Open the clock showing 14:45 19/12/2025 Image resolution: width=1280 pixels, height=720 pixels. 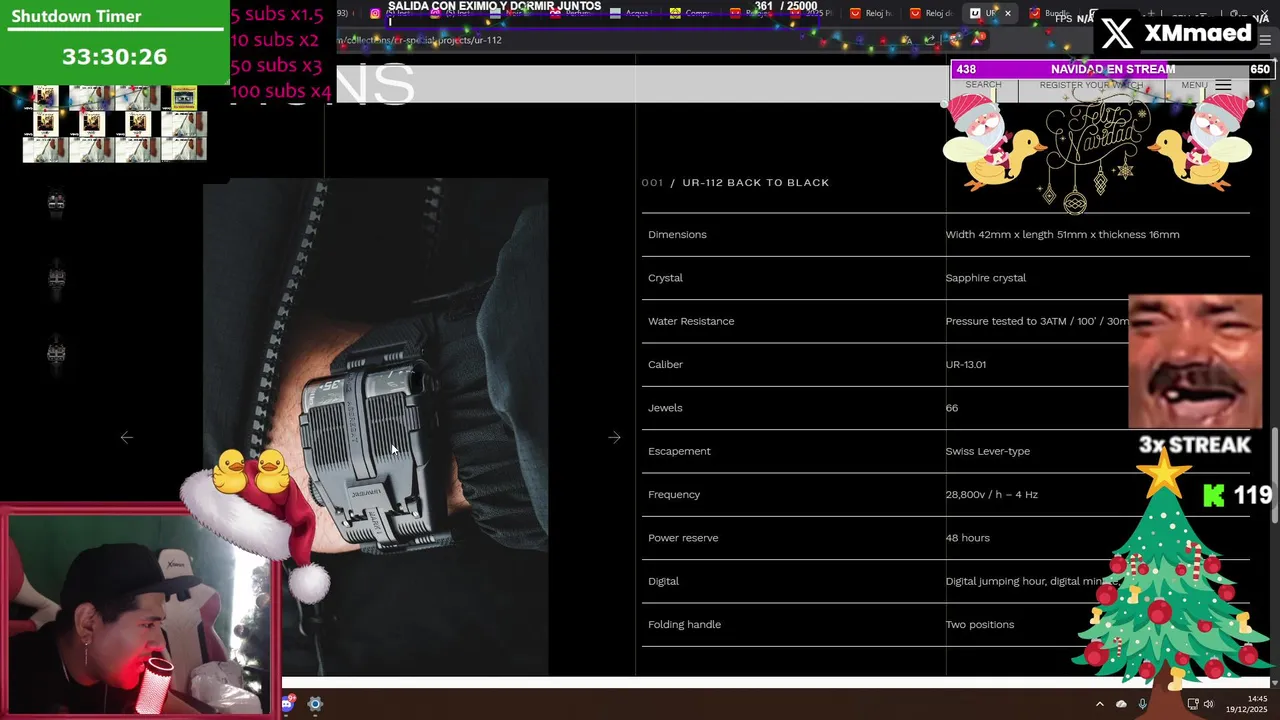pyautogui.click(x=1249, y=704)
